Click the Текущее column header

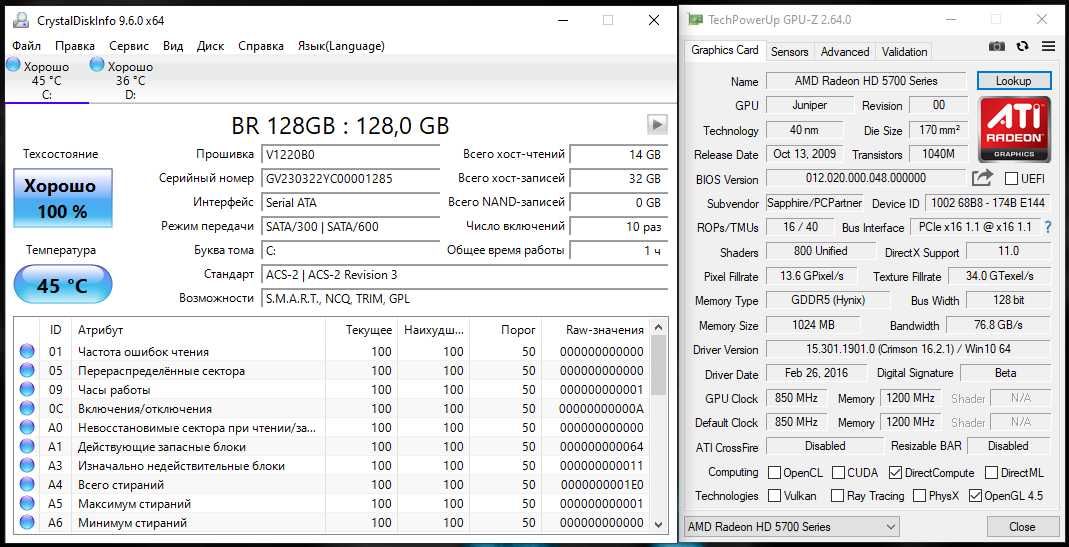(x=361, y=329)
